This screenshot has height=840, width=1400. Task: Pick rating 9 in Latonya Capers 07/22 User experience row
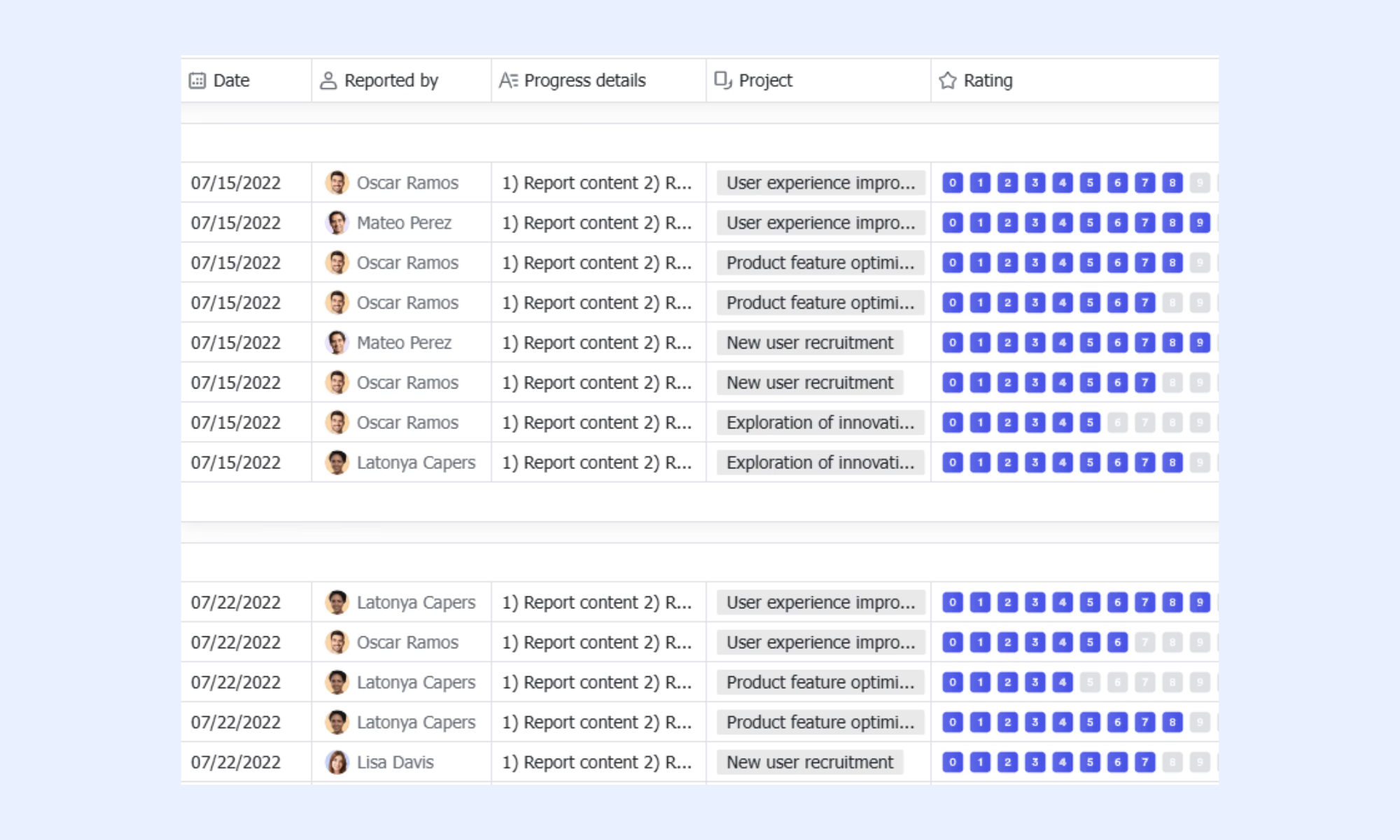click(1200, 602)
